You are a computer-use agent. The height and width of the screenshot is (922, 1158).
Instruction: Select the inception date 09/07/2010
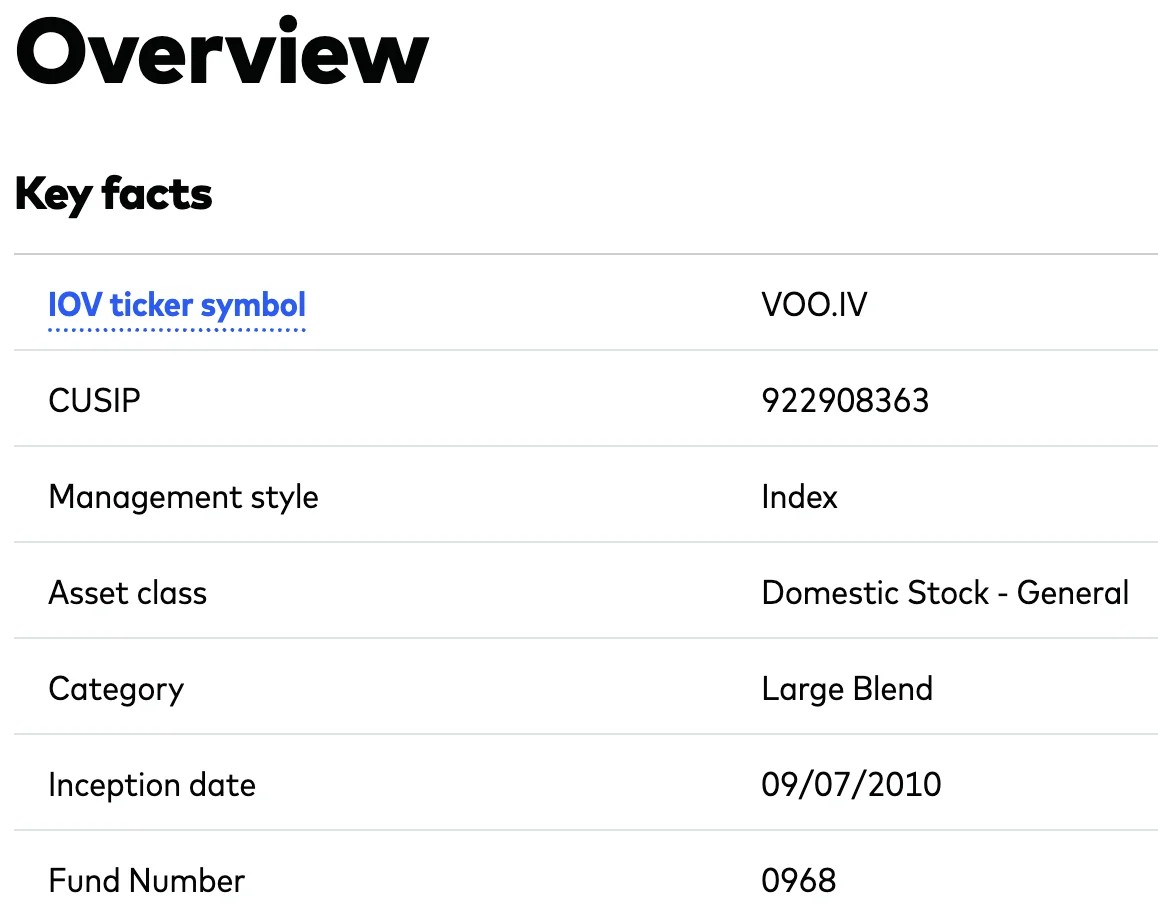click(x=851, y=785)
